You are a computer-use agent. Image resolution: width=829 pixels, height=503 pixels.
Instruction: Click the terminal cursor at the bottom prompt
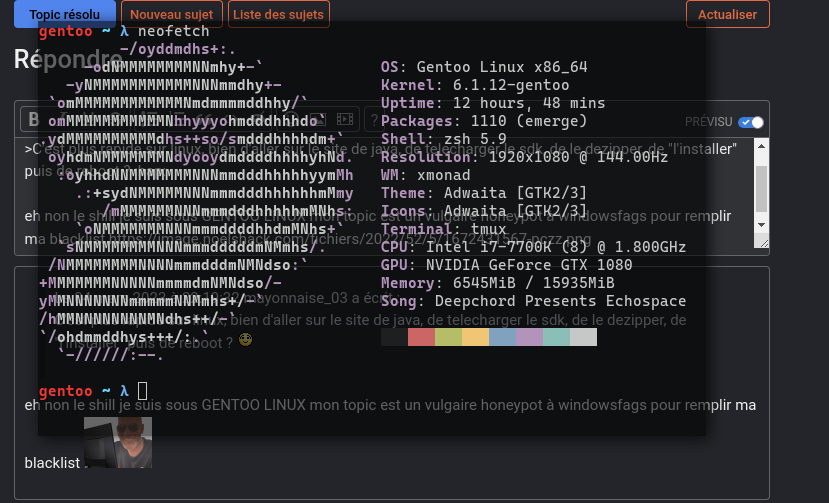pyautogui.click(x=142, y=391)
